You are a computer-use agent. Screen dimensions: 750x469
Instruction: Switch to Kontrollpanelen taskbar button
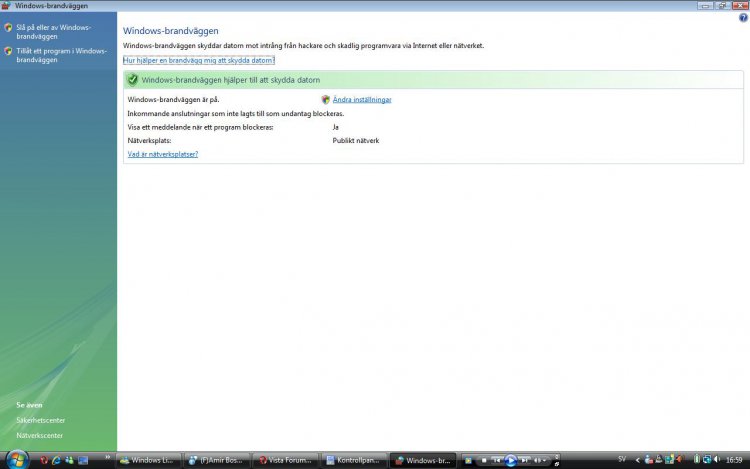354,460
